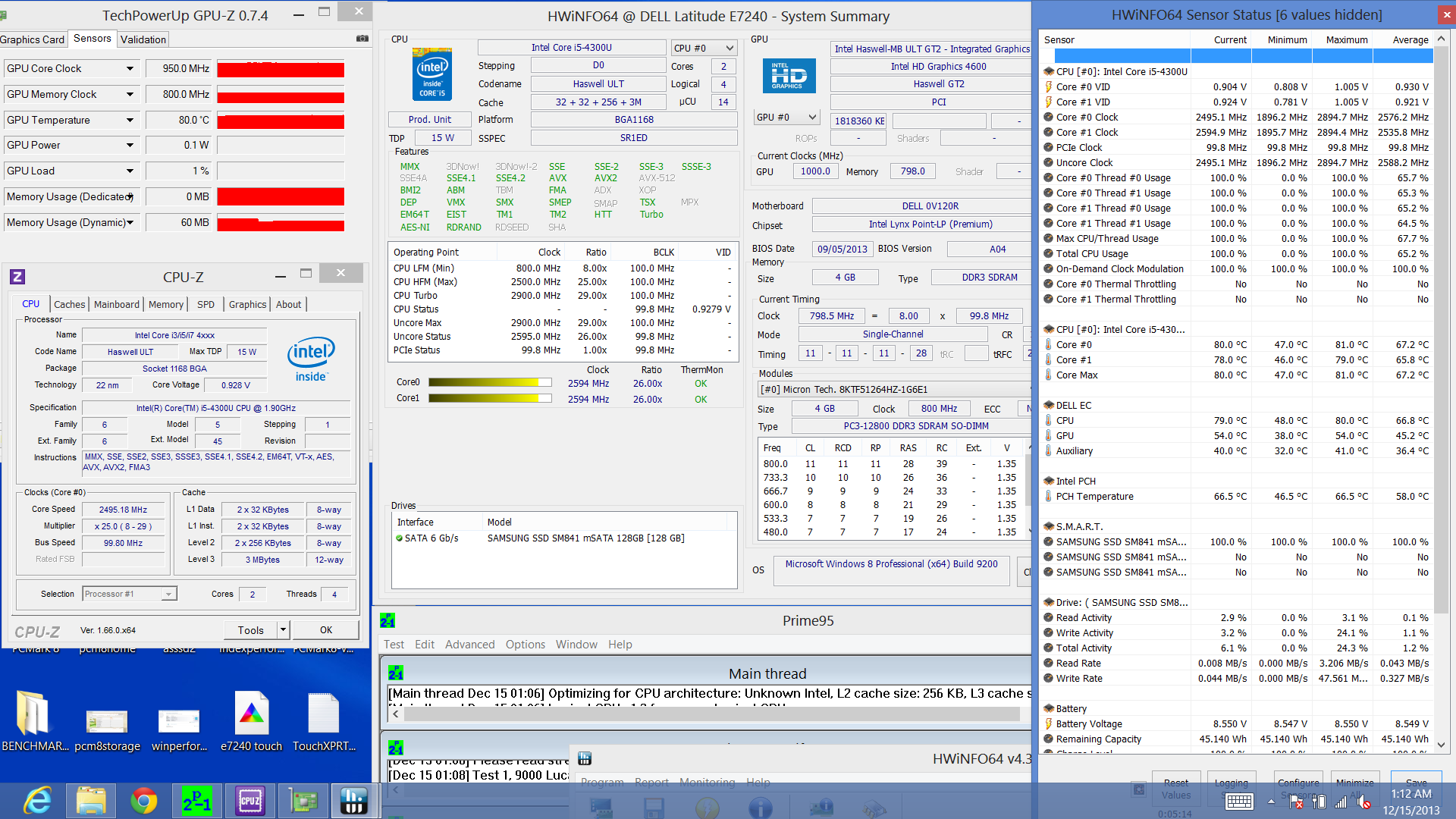Click muted speaker volume tray icon
Image resolution: width=1456 pixels, height=819 pixels.
point(1363,802)
